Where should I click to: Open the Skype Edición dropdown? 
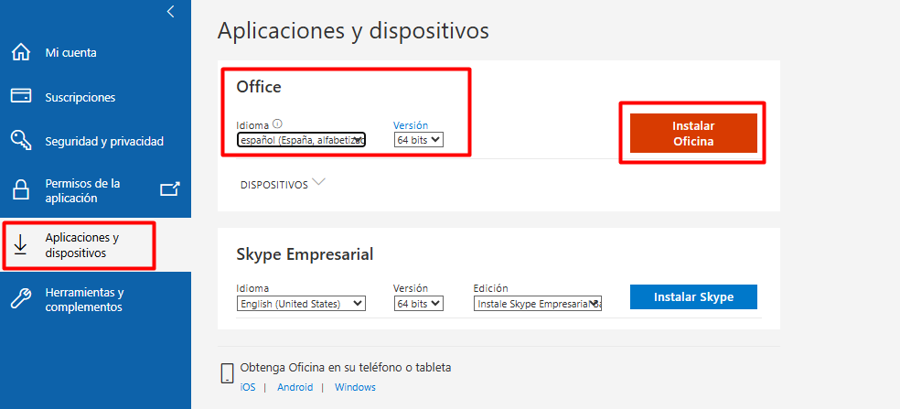[538, 303]
